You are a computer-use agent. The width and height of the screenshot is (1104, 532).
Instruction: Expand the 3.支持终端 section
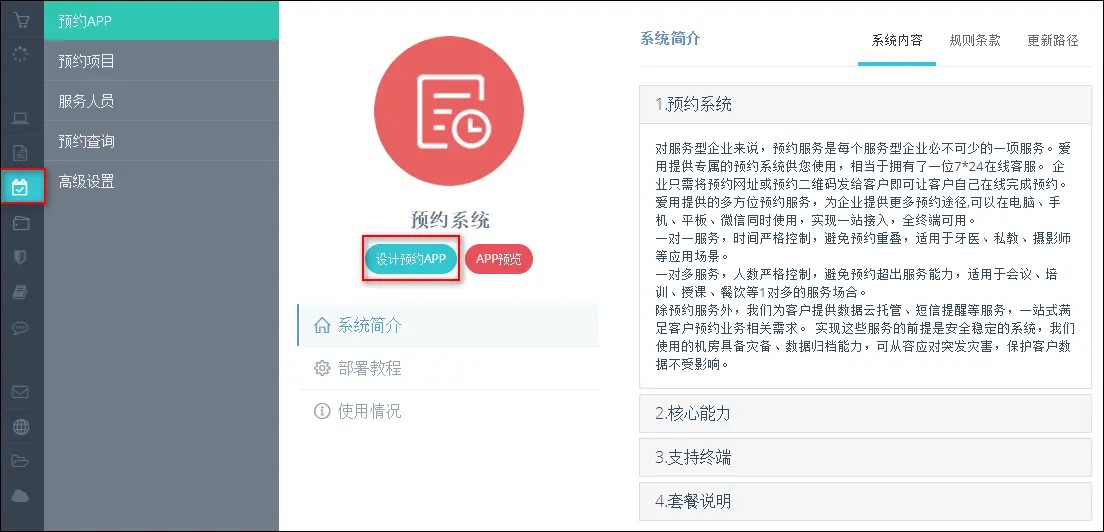pos(865,457)
